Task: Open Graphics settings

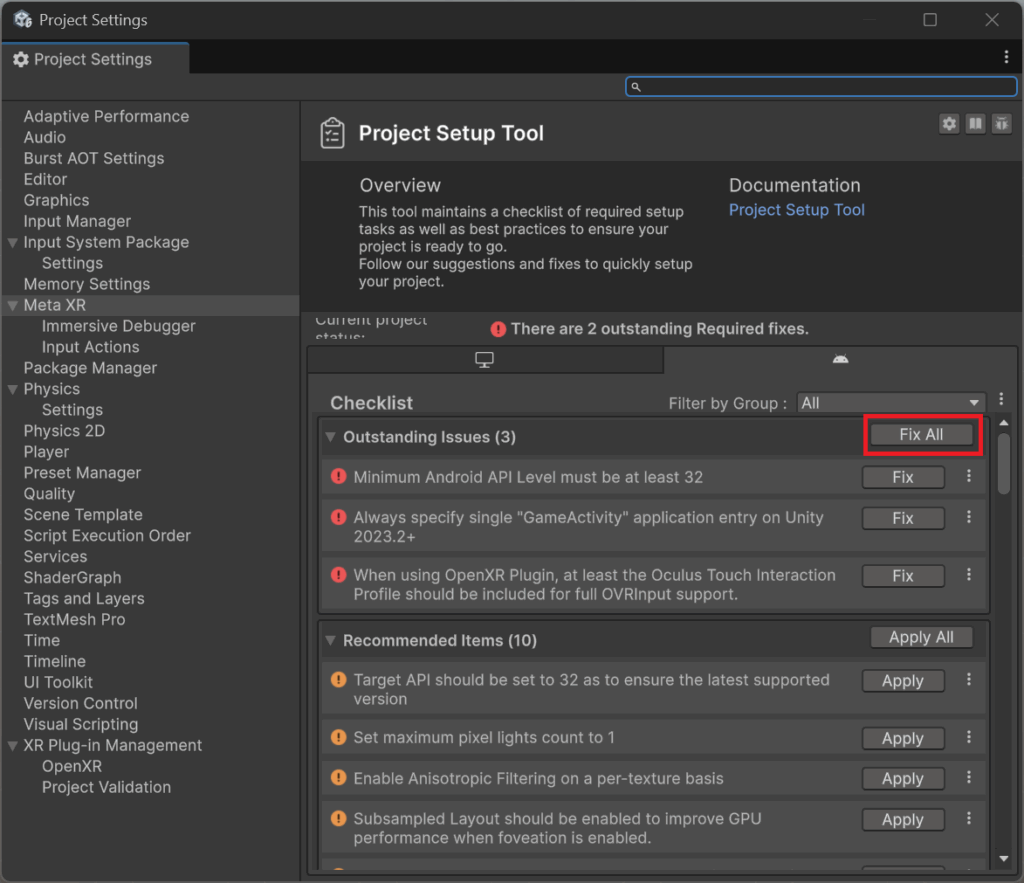Action: click(57, 200)
